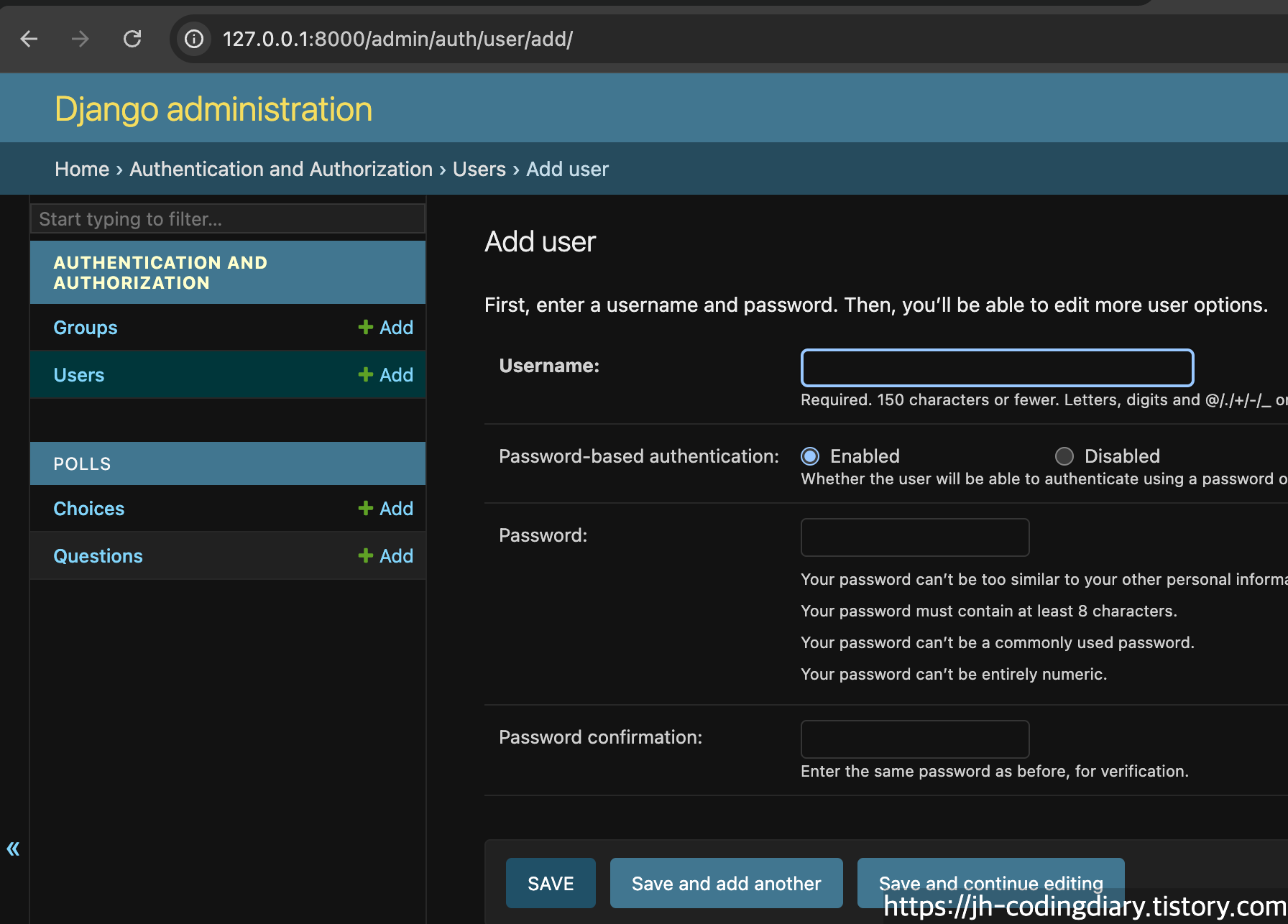1288x924 pixels.
Task: Go back with the browser back arrow
Action: click(x=29, y=39)
